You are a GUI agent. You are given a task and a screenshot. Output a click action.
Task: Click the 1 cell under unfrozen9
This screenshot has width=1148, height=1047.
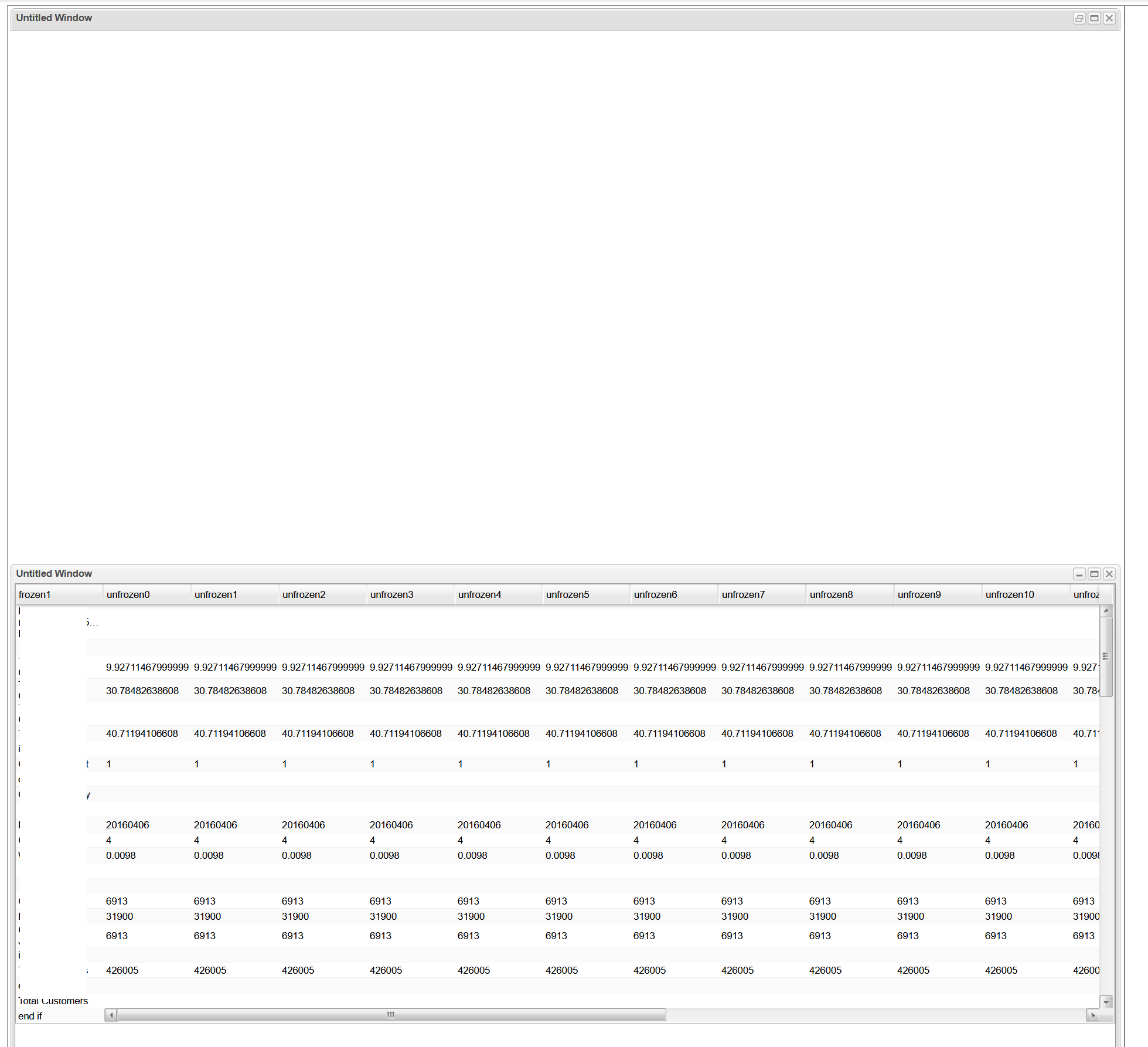(x=938, y=764)
